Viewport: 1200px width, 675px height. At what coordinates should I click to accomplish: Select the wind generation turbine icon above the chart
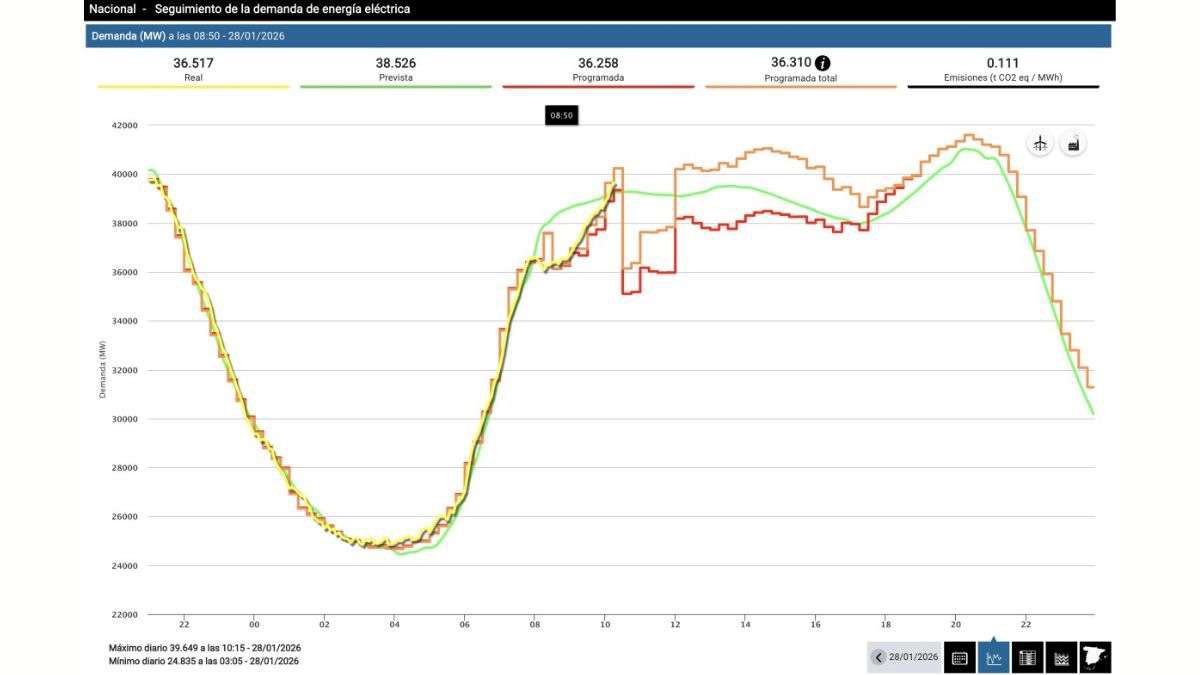[1040, 143]
